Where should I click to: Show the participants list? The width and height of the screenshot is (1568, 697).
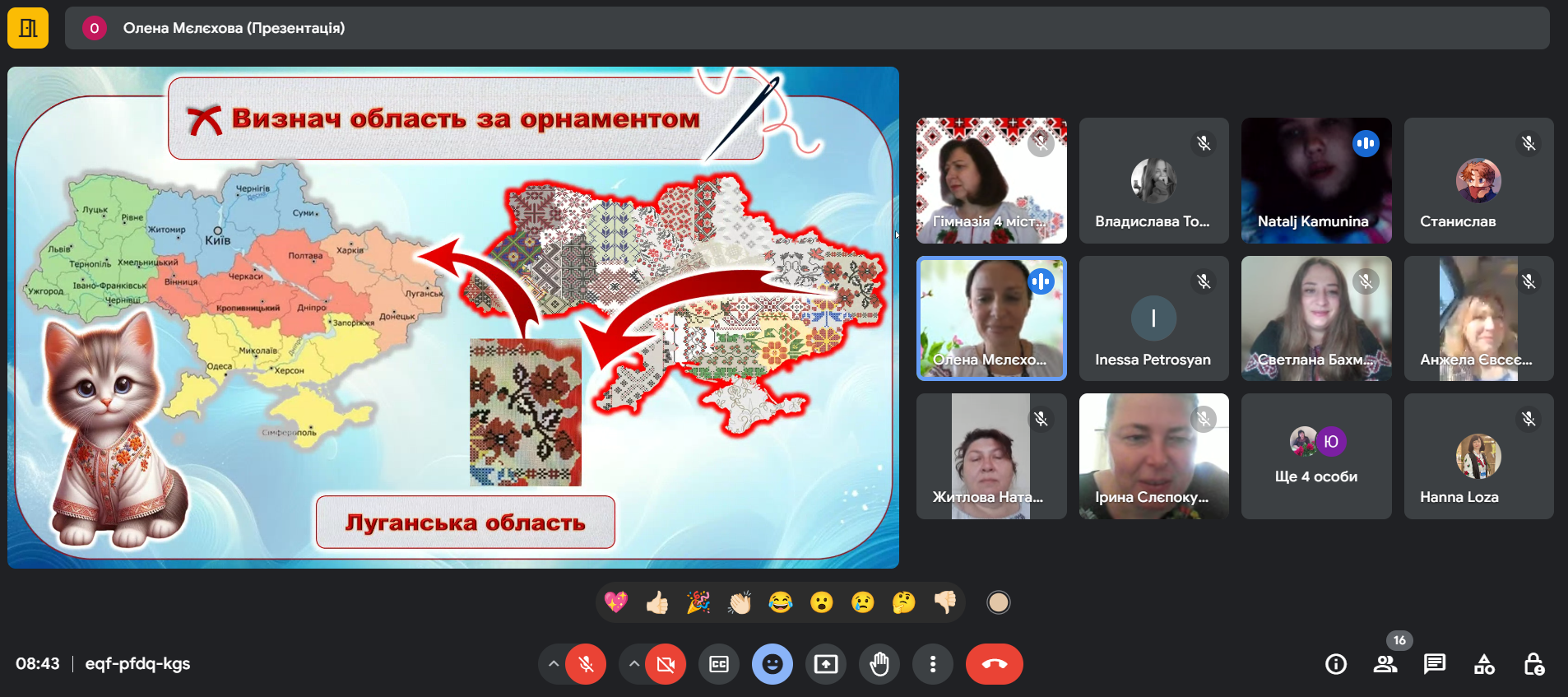pyautogui.click(x=1385, y=664)
